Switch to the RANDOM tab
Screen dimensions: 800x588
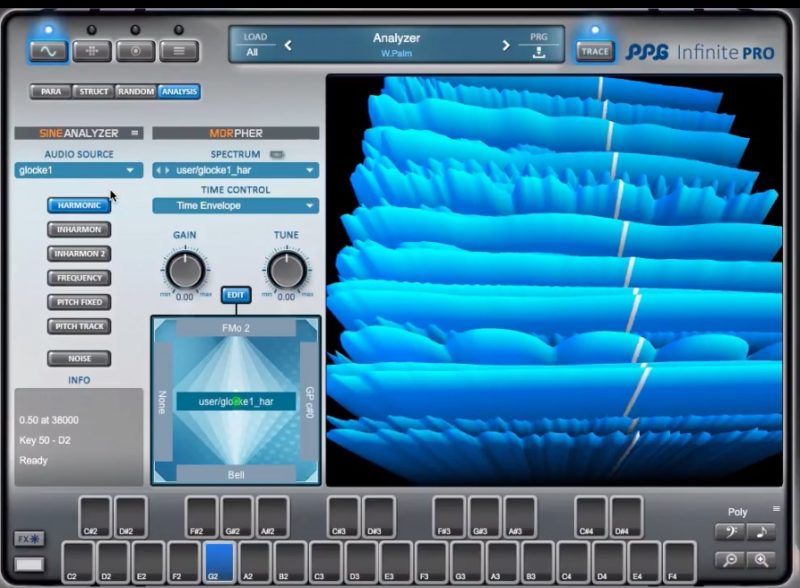pos(136,91)
